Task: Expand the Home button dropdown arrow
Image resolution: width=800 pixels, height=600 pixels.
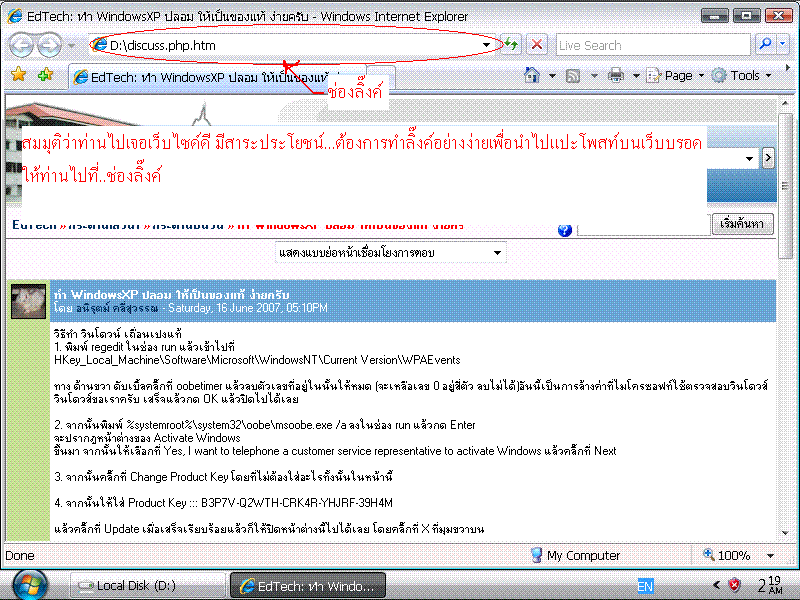Action: [x=552, y=76]
